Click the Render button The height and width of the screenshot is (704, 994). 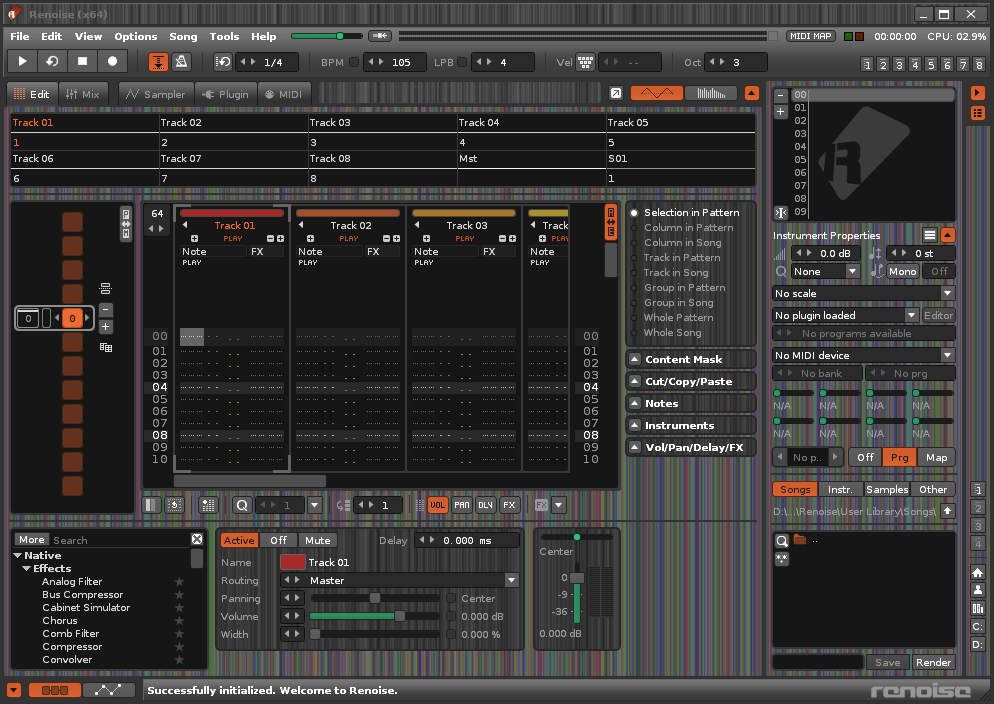[933, 662]
